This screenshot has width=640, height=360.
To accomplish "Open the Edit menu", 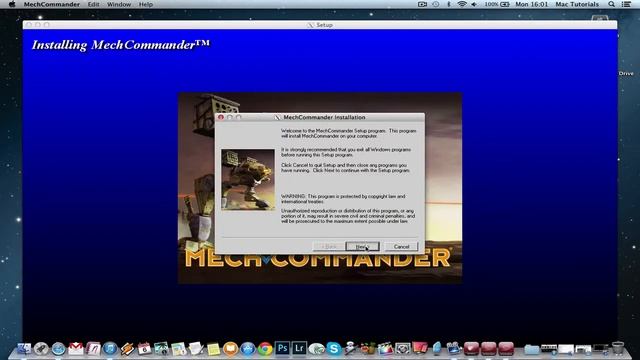I will tap(93, 4).
